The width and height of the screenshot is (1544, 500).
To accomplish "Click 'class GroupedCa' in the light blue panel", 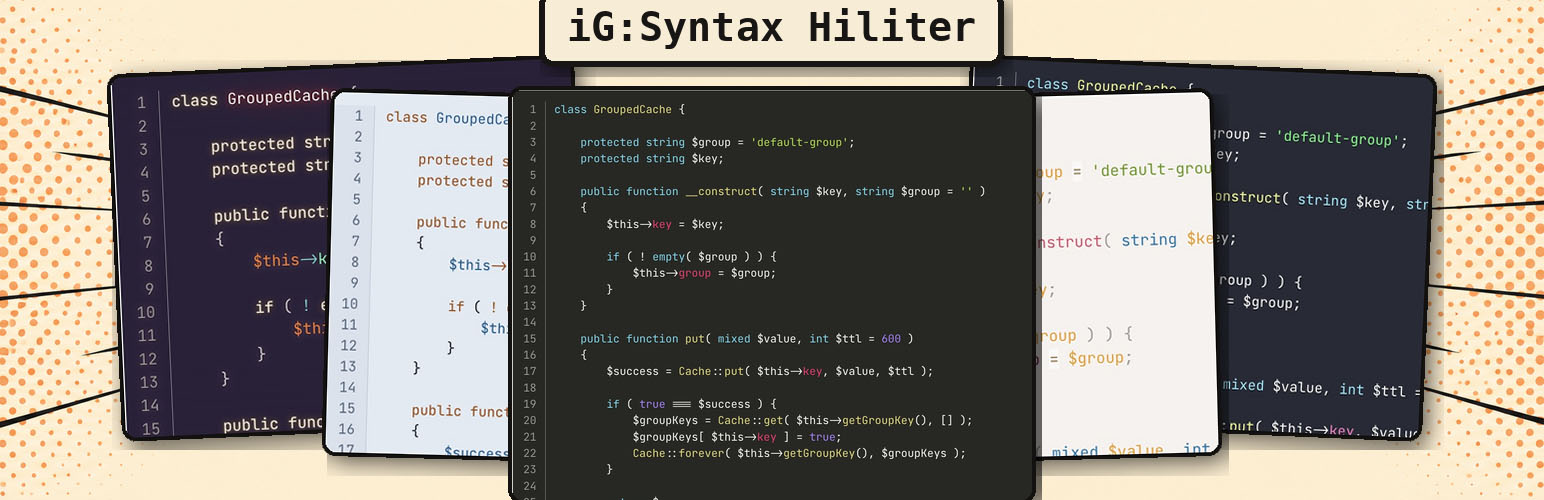I will click(x=449, y=118).
